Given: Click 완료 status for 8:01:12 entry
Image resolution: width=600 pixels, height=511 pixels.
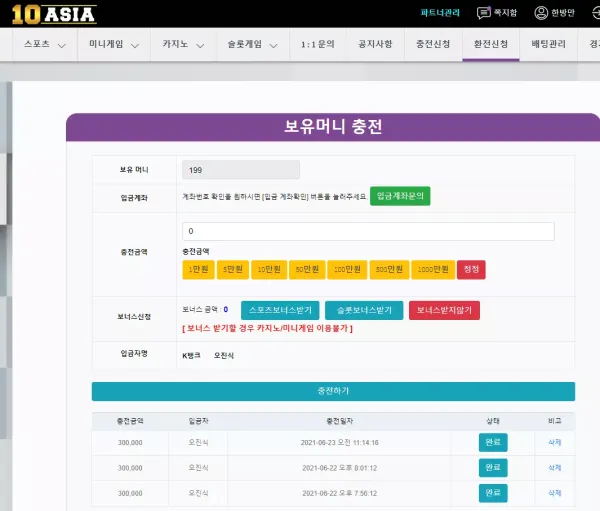Looking at the screenshot, I should coord(493,467).
